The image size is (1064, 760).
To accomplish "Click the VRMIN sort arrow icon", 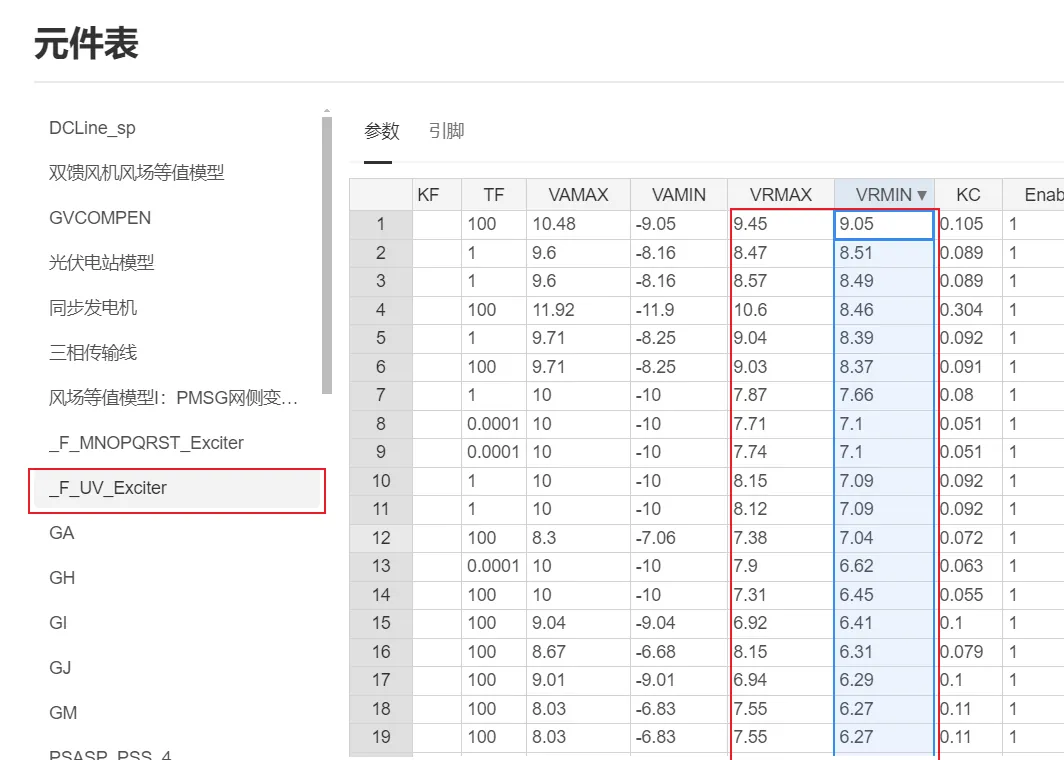I will click(x=921, y=195).
